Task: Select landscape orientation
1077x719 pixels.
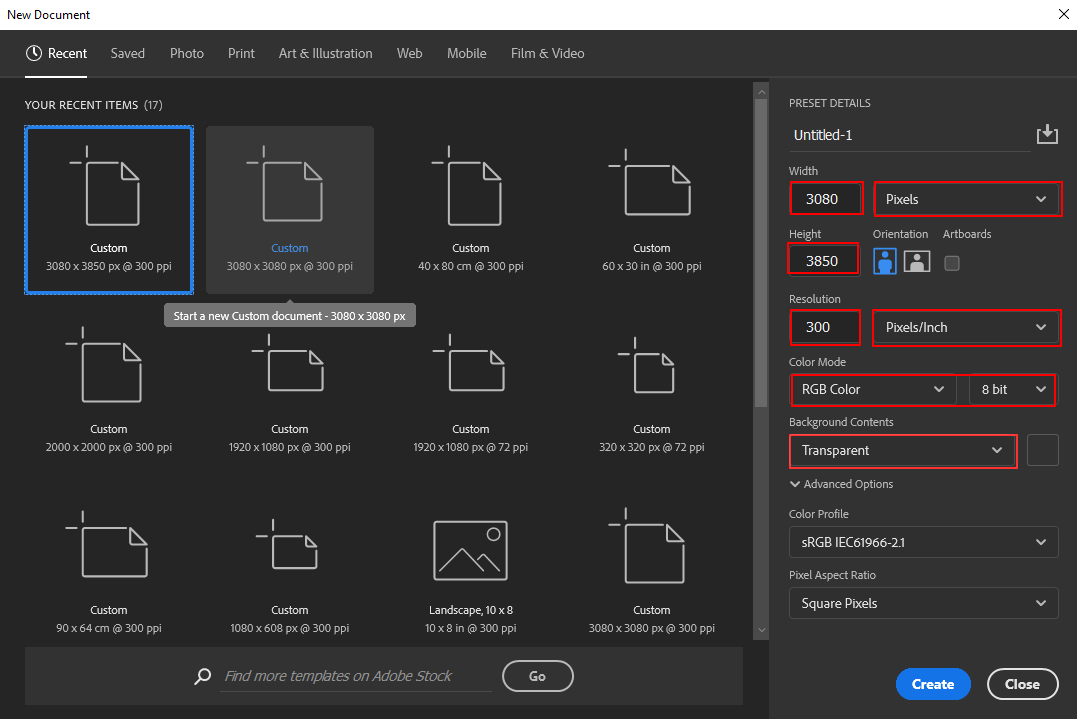Action: click(x=916, y=262)
